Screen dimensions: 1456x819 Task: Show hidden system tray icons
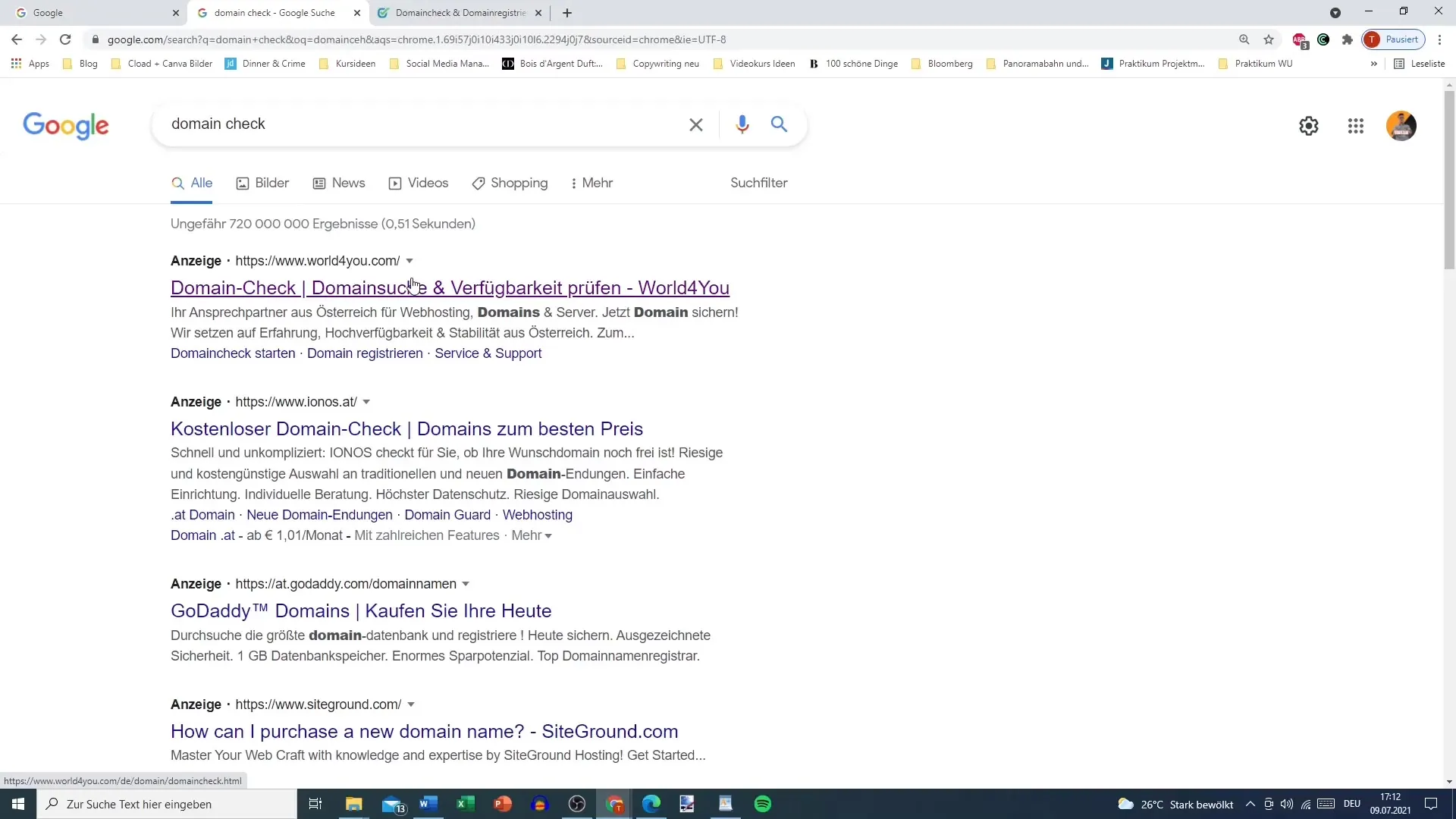[x=1250, y=804]
